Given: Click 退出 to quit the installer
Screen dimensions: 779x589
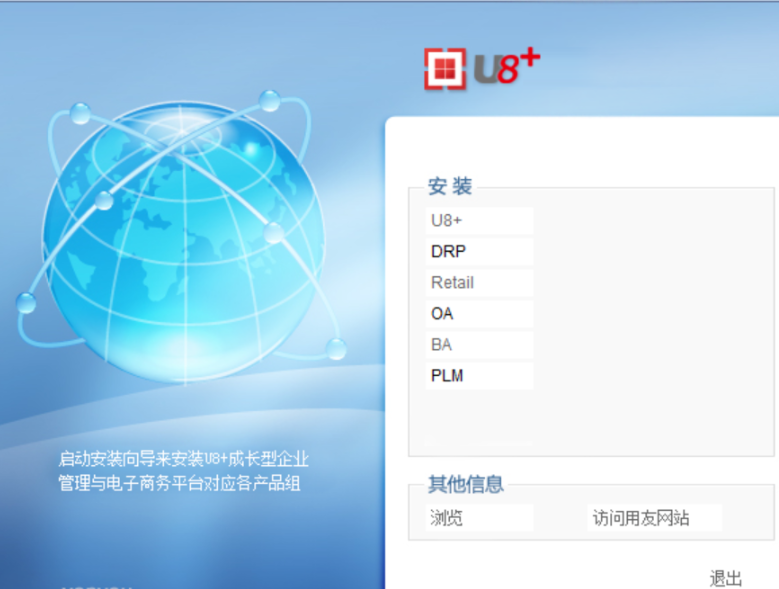Looking at the screenshot, I should click(726, 579).
